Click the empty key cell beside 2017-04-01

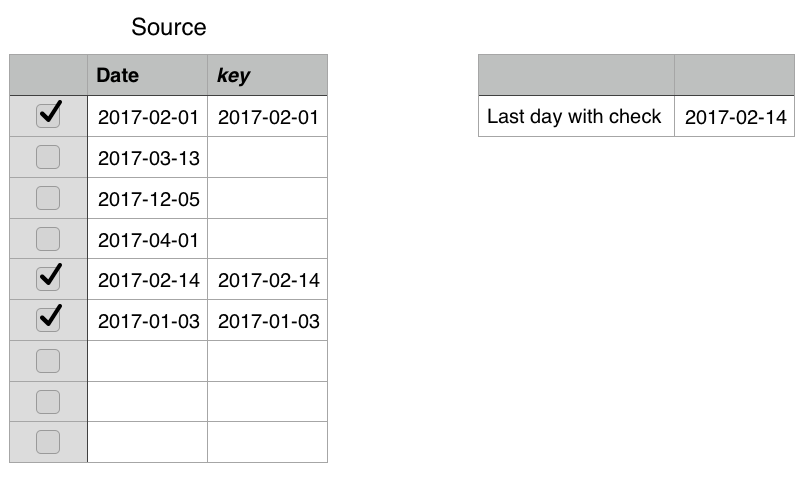(x=267, y=240)
